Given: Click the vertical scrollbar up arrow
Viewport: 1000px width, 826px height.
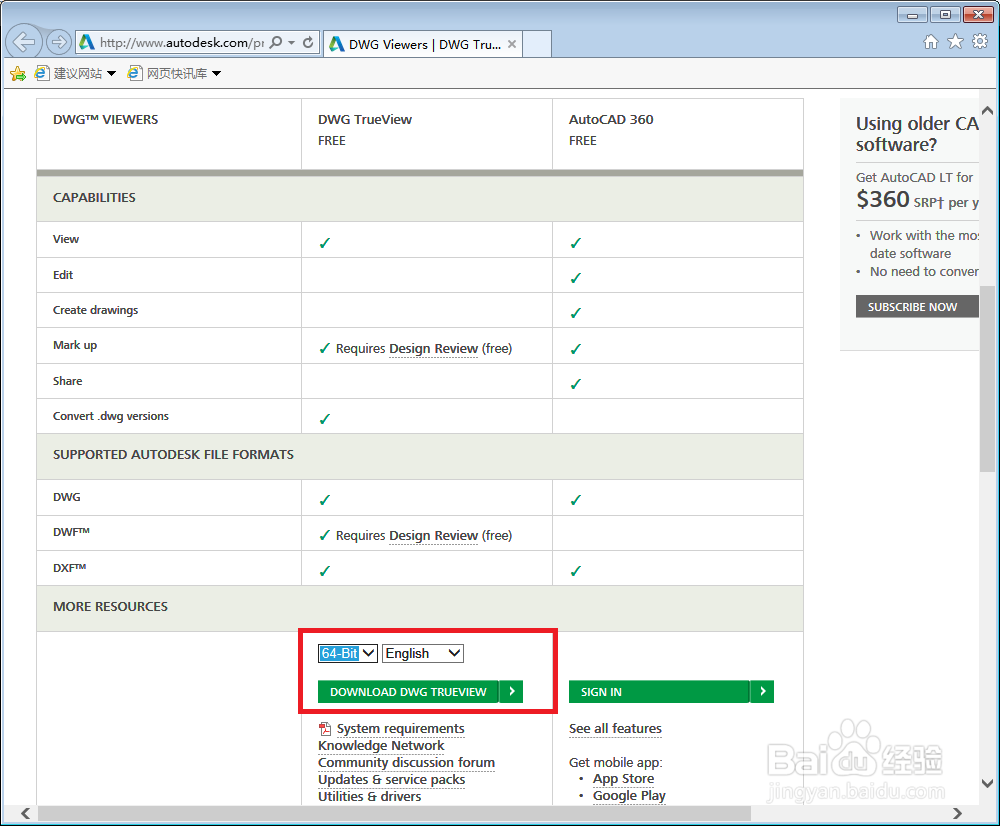Looking at the screenshot, I should [987, 110].
